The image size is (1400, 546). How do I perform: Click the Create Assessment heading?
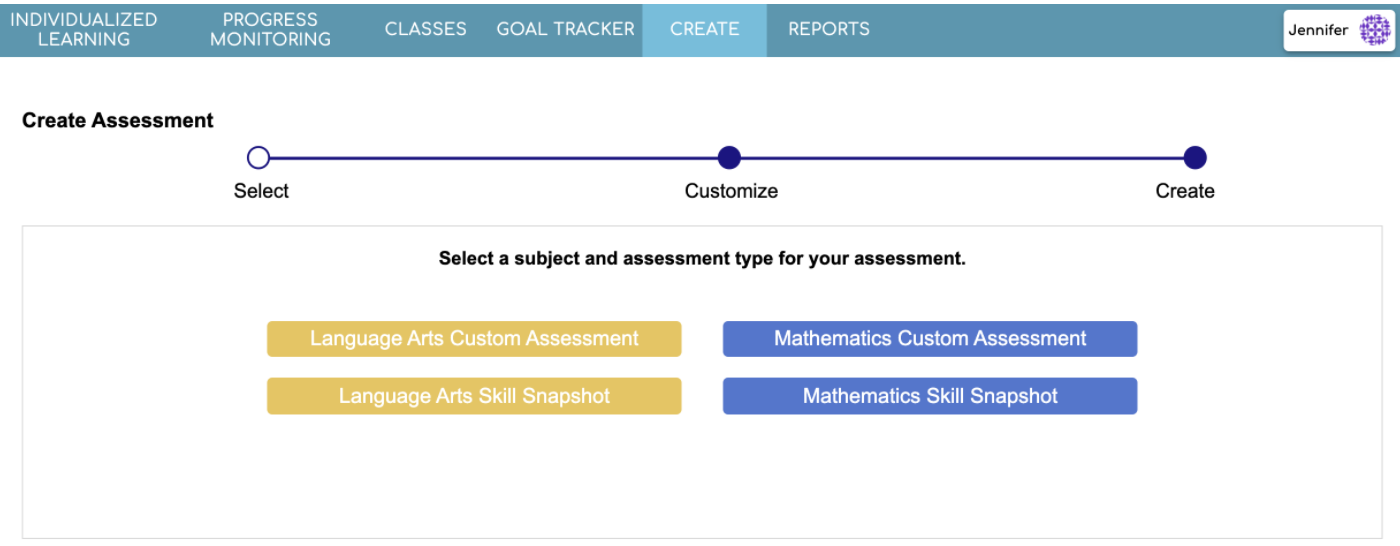click(x=118, y=121)
